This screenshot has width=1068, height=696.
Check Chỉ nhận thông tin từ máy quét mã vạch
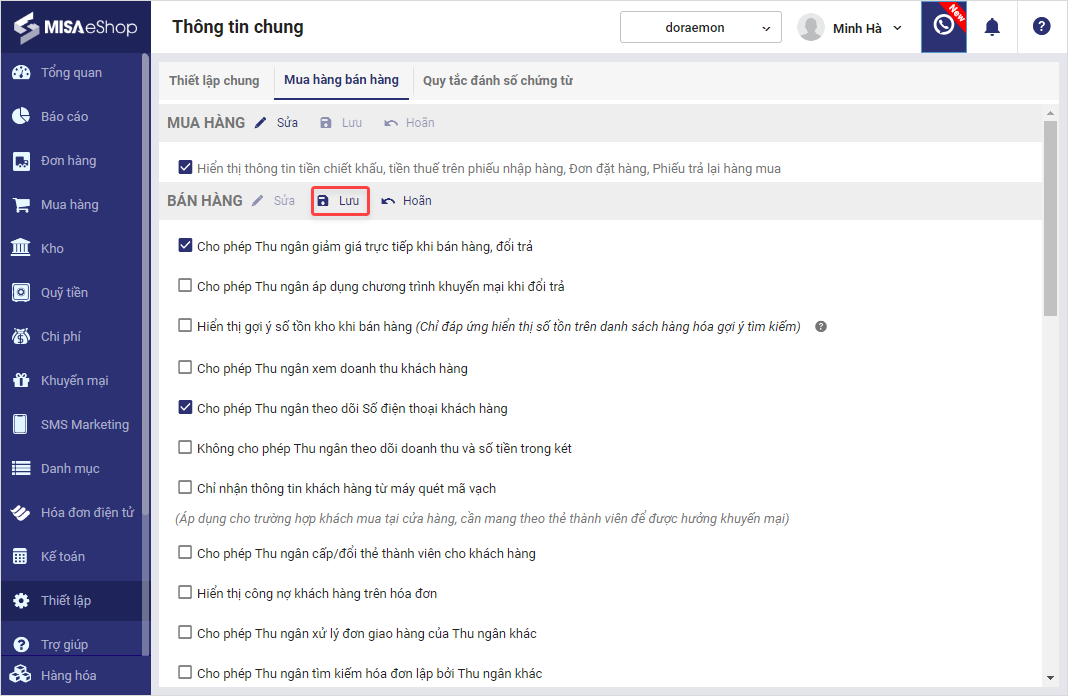click(185, 488)
